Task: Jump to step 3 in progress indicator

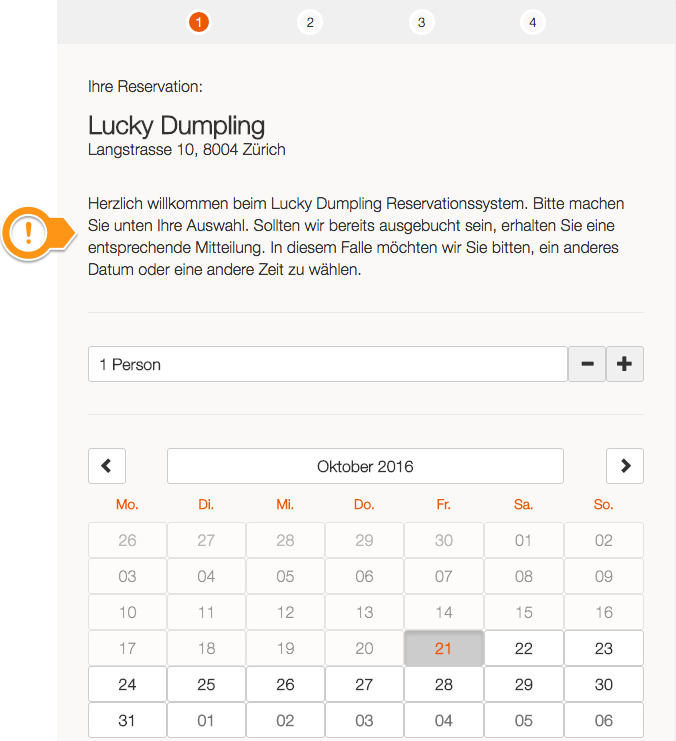Action: 421,22
